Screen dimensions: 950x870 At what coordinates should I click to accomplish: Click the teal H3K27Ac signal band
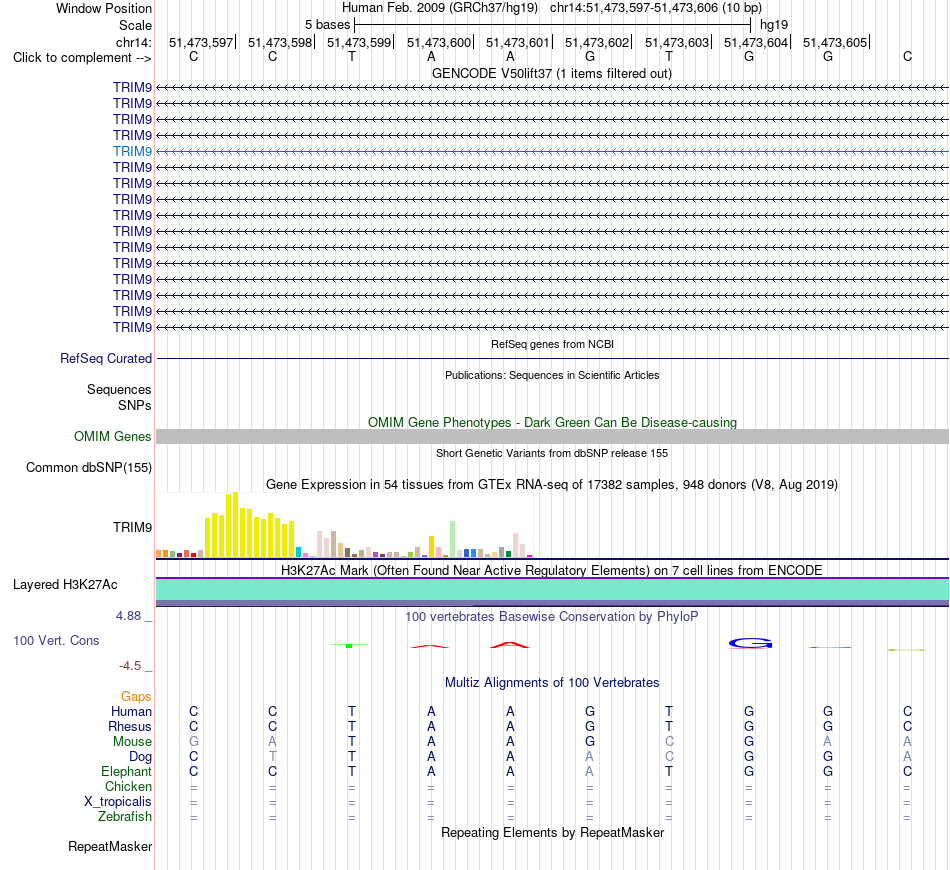click(552, 589)
